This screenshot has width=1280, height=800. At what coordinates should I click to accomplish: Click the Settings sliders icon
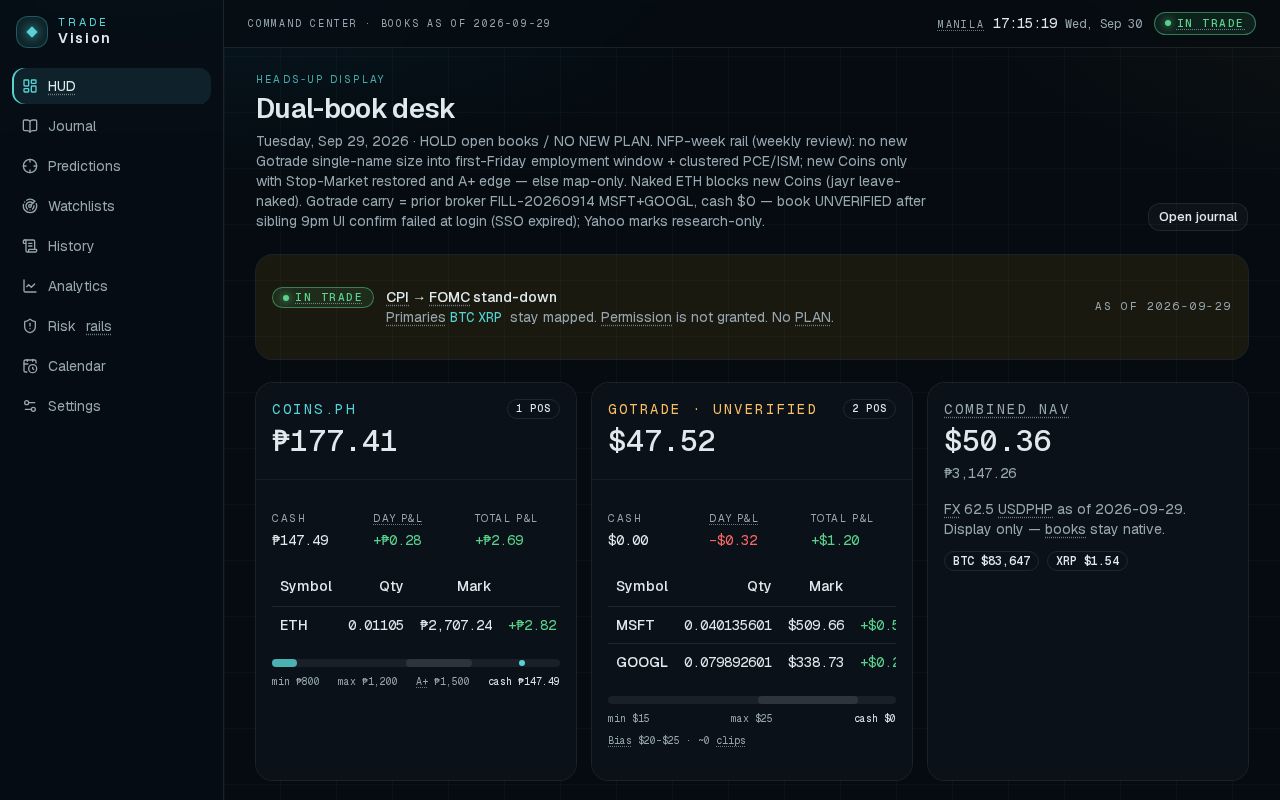click(x=30, y=406)
